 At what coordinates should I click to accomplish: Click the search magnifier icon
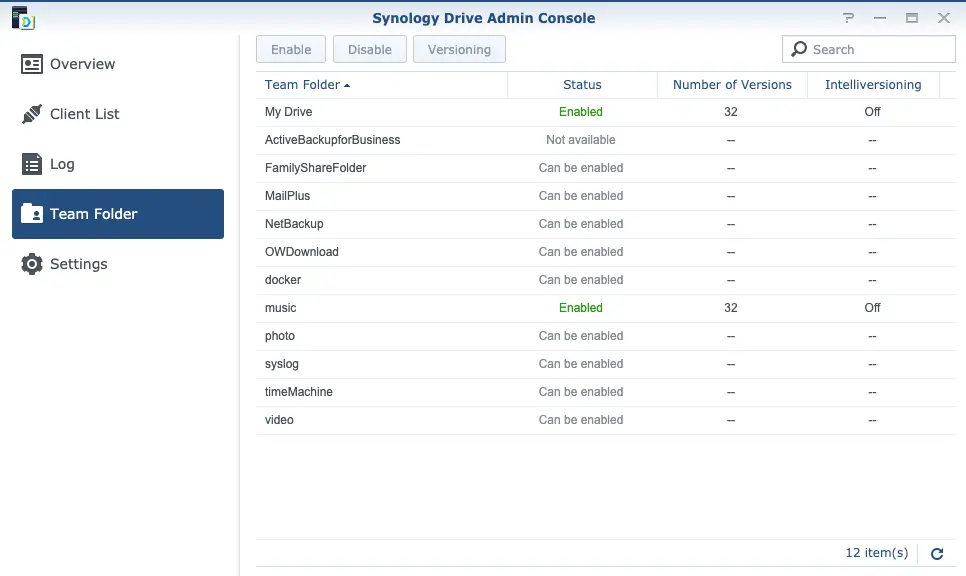pyautogui.click(x=799, y=49)
